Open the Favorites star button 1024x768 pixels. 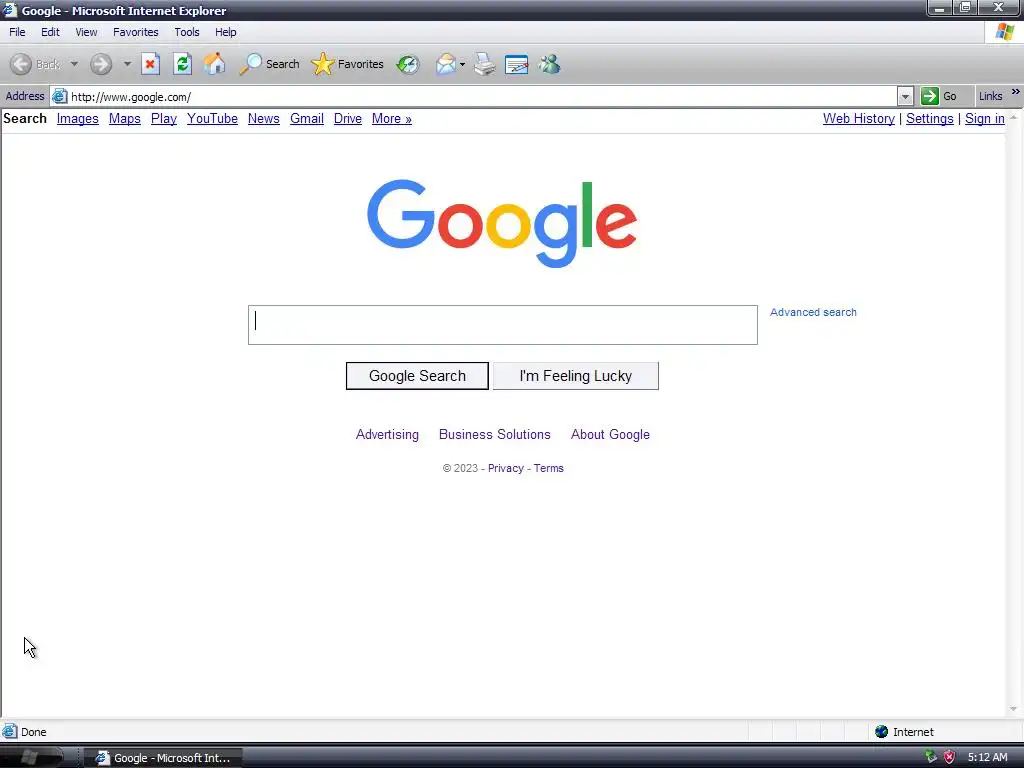347,64
